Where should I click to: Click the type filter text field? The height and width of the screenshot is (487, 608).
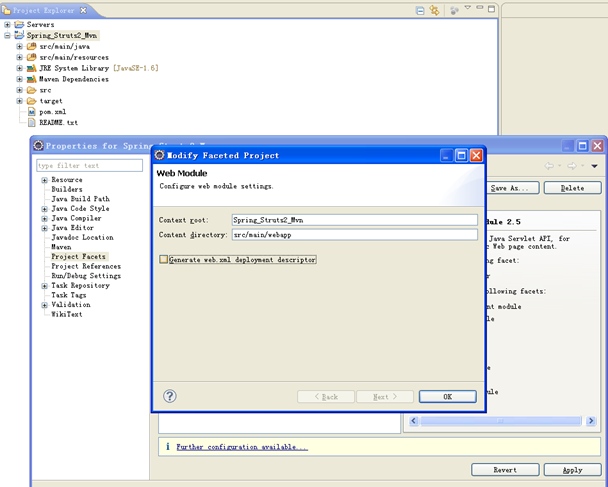click(90, 166)
